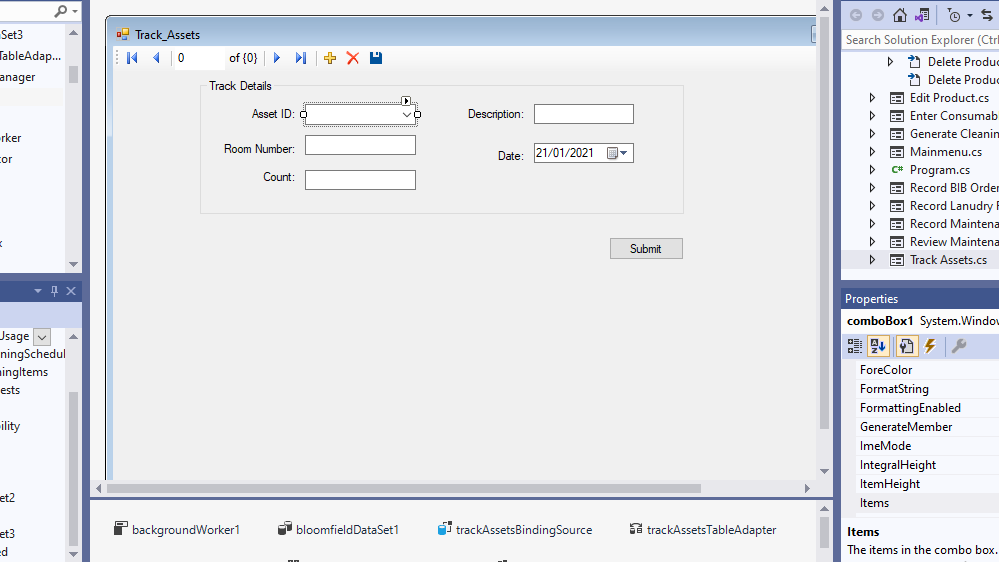This screenshot has height=562, width=999.
Task: Add new record with yellow plus icon
Action: click(x=329, y=58)
